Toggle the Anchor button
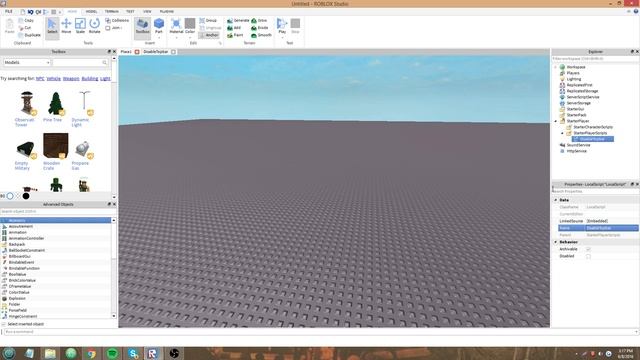 coord(209,35)
